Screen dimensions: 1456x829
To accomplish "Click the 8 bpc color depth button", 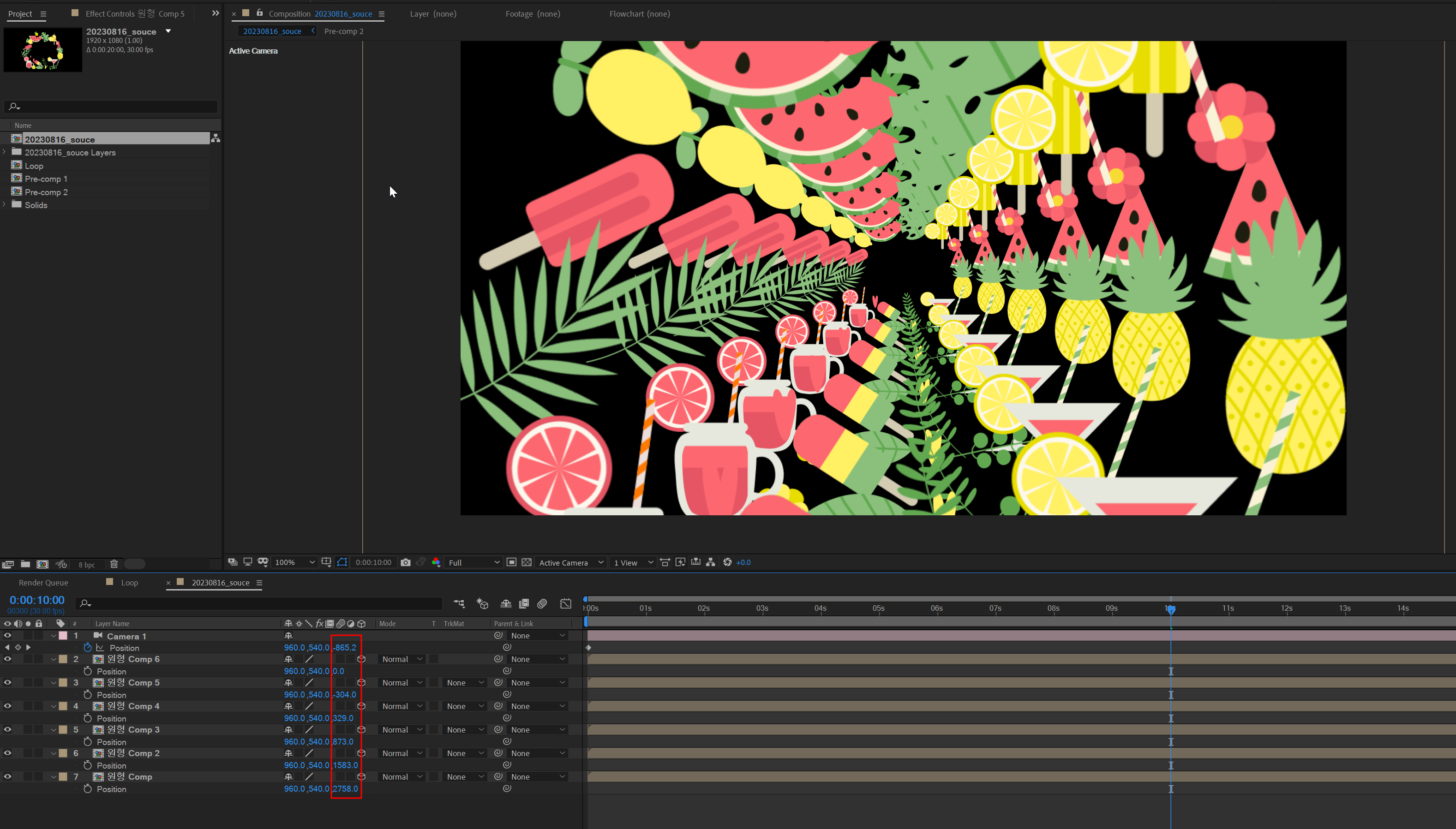I will [x=87, y=565].
